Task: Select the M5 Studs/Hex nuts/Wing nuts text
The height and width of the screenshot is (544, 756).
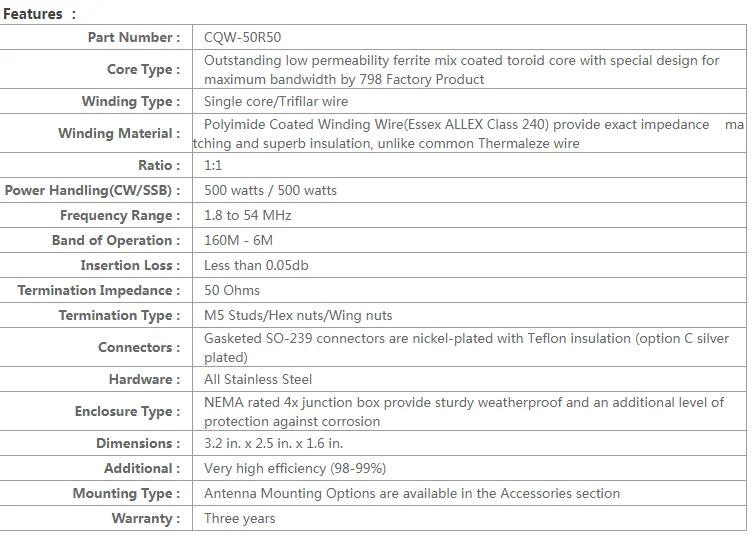Action: click(x=298, y=315)
